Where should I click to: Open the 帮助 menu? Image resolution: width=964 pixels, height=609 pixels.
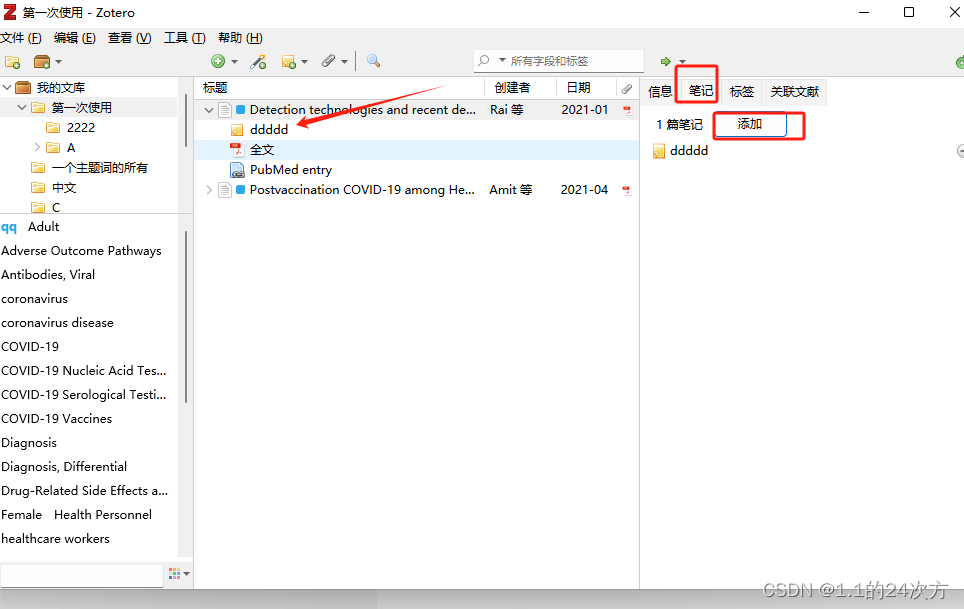(240, 38)
